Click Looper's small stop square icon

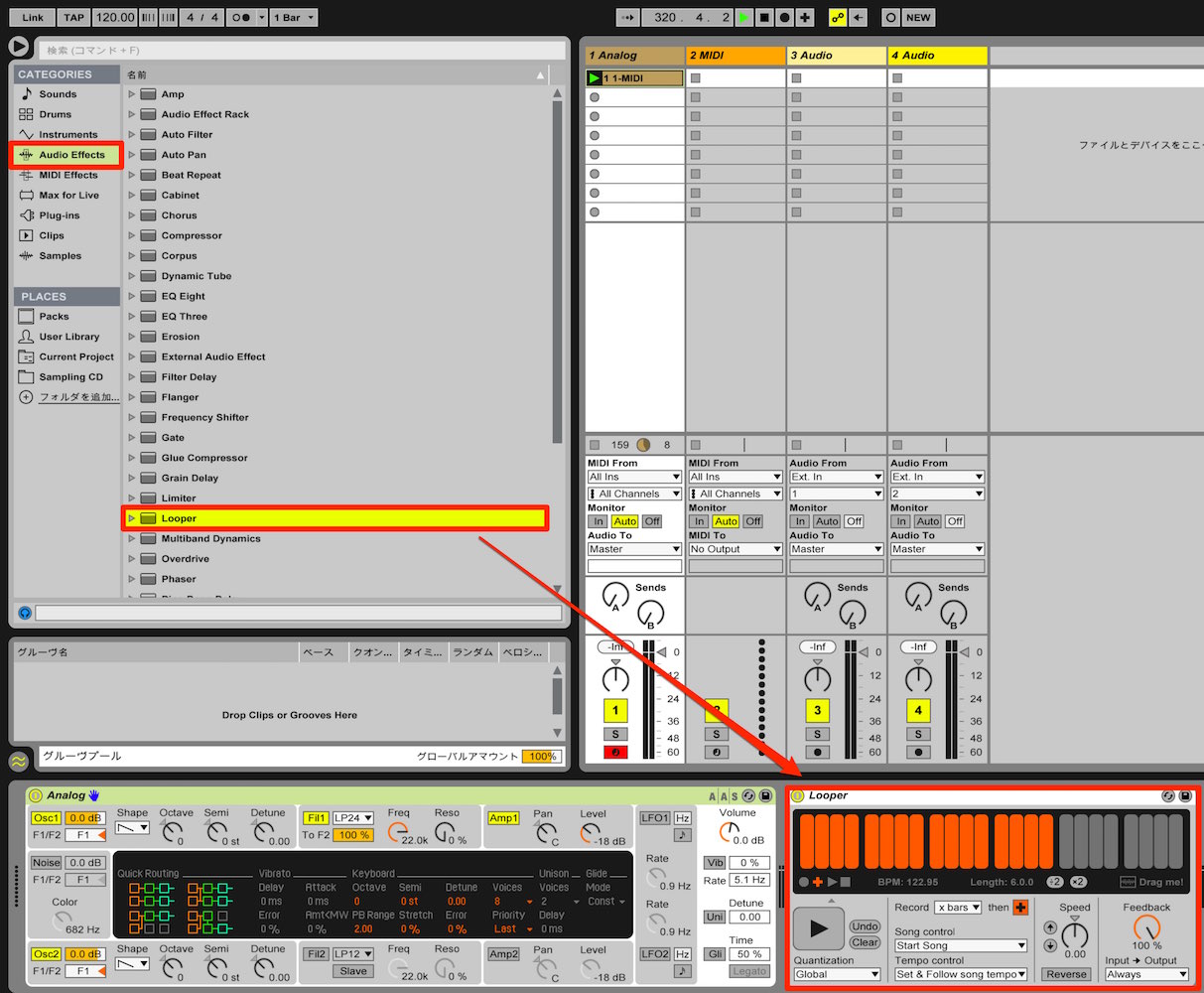click(x=845, y=882)
